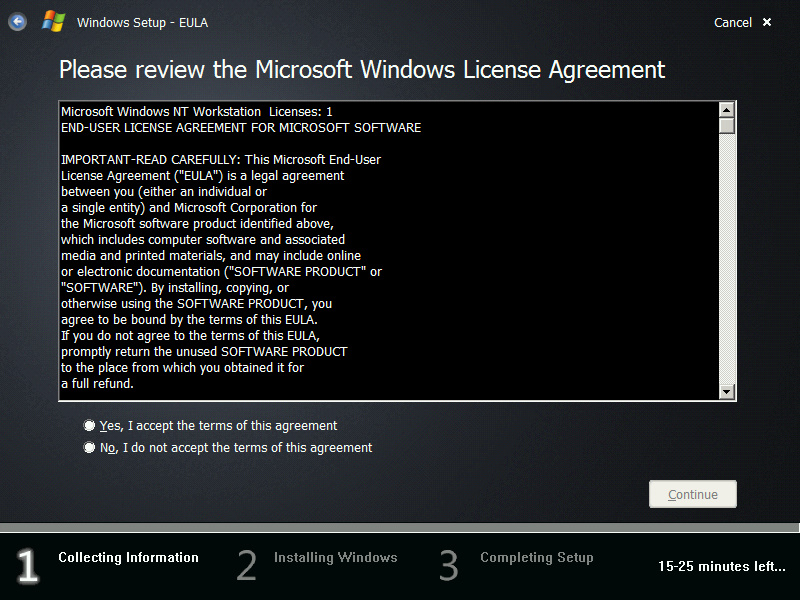Click the X close icon beside Cancel
The width and height of the screenshot is (800, 600).
766,22
